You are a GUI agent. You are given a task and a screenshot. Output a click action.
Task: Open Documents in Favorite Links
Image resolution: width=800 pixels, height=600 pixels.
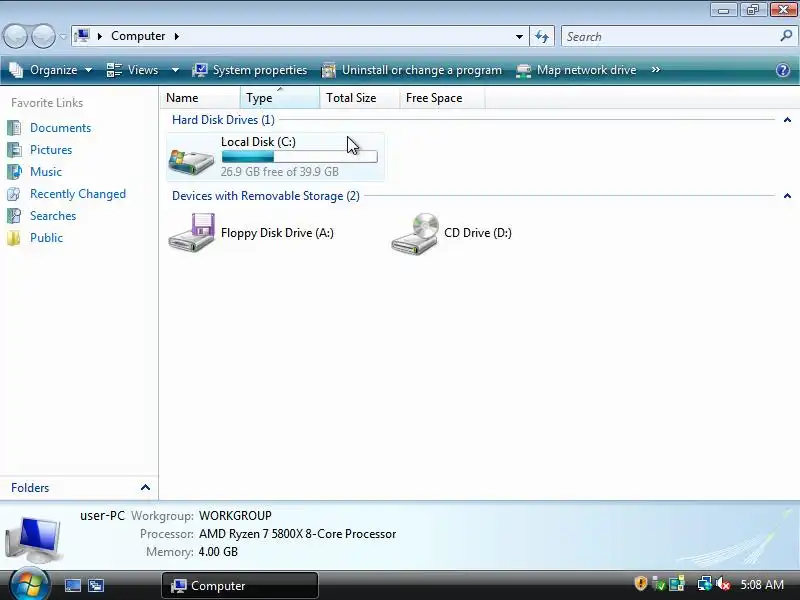click(x=60, y=128)
